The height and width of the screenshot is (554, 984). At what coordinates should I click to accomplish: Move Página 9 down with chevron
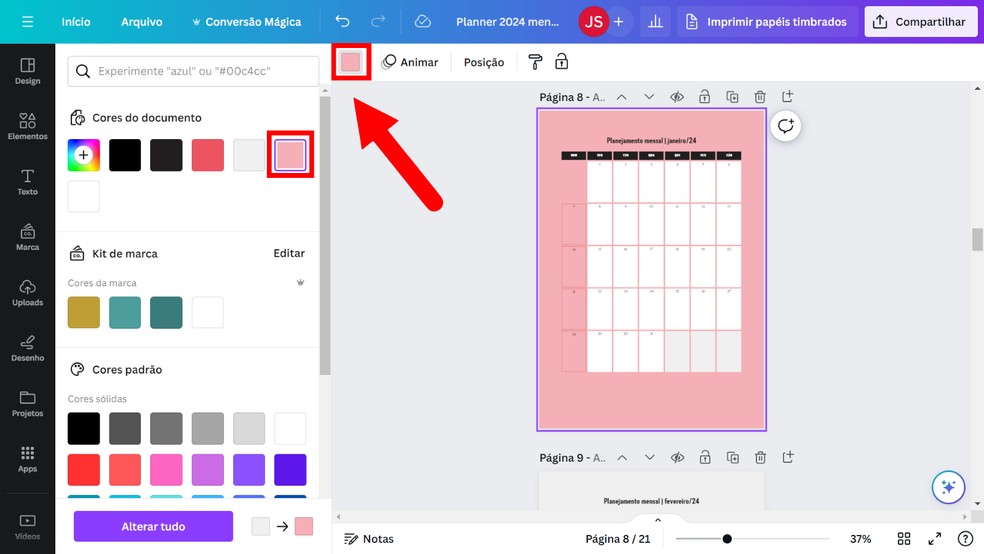tap(650, 457)
